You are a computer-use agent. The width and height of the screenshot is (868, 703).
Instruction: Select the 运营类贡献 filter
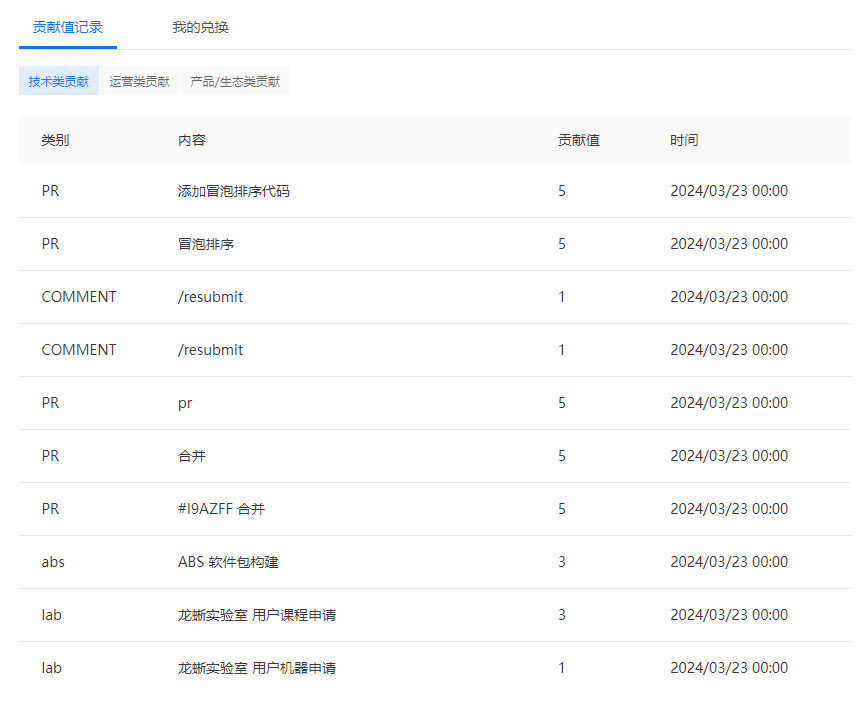click(139, 80)
